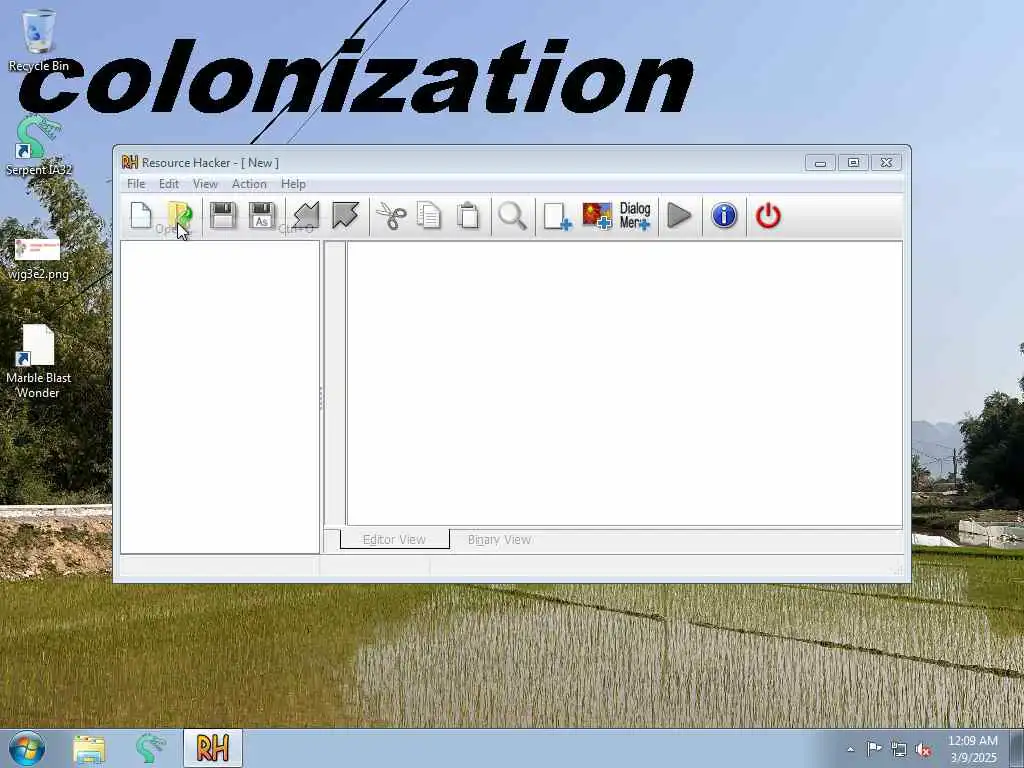Click the Find magnifying glass icon
This screenshot has height=768, width=1024.
[512, 216]
